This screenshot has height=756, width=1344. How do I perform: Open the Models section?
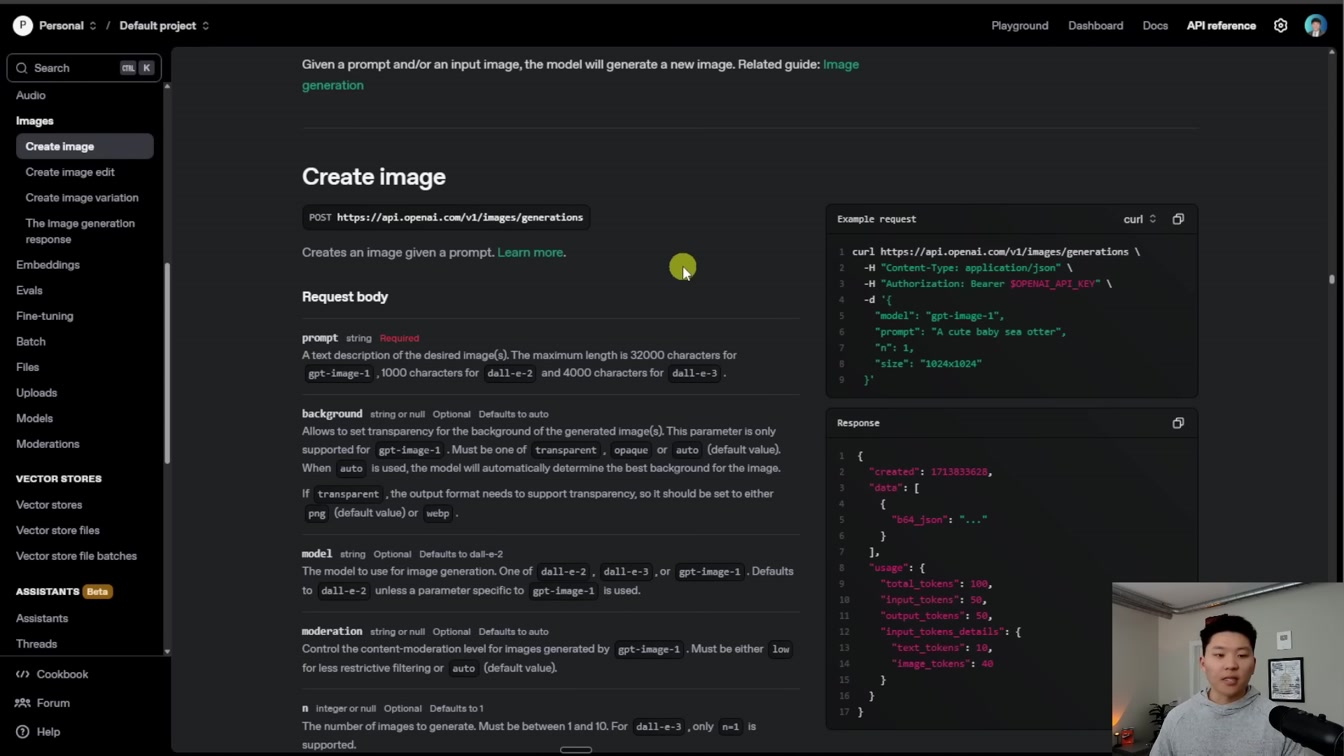[35, 418]
